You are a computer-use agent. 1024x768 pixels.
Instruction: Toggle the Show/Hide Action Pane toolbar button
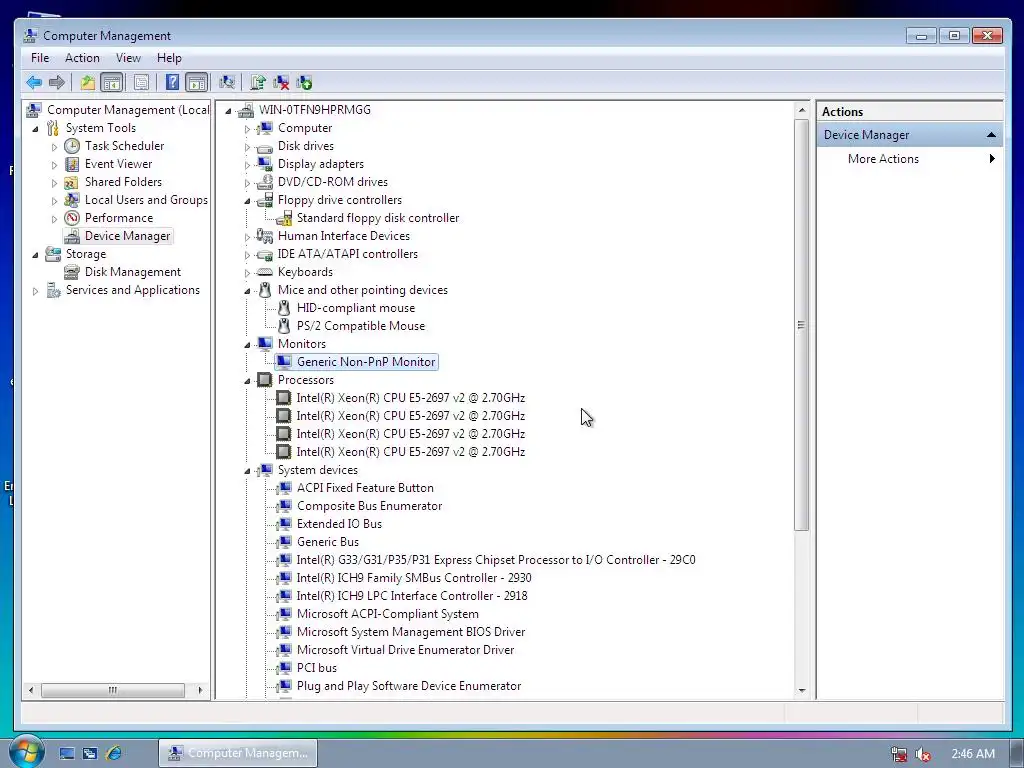[197, 82]
